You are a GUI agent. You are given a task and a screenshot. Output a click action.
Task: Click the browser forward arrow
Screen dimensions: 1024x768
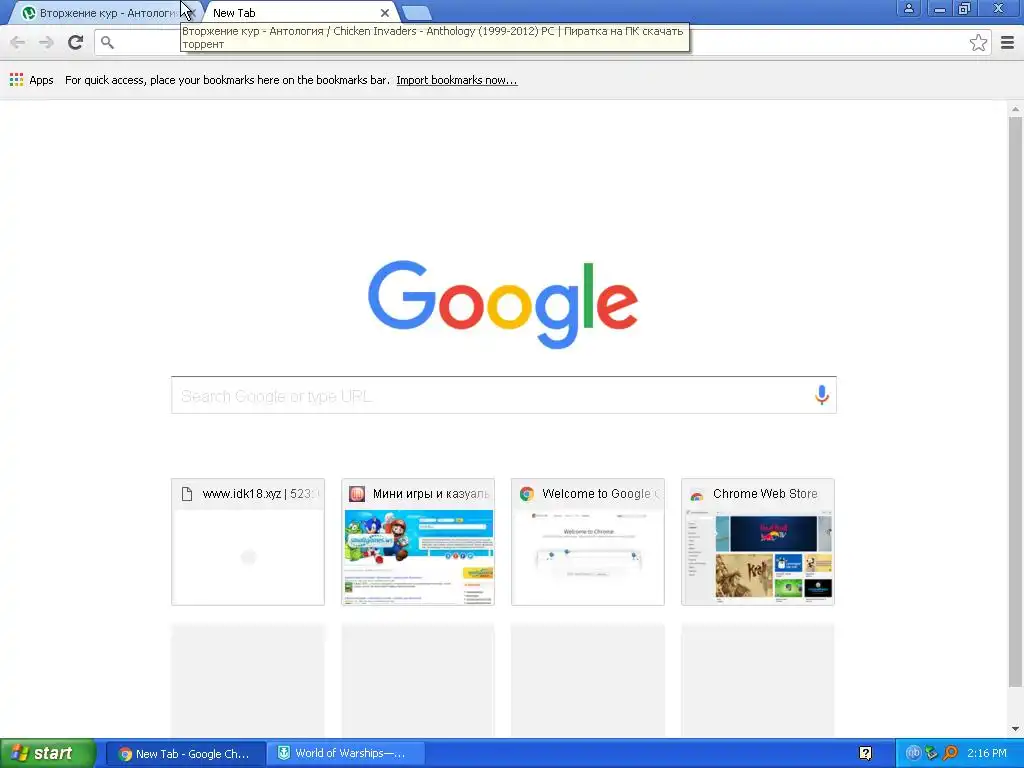coord(46,42)
